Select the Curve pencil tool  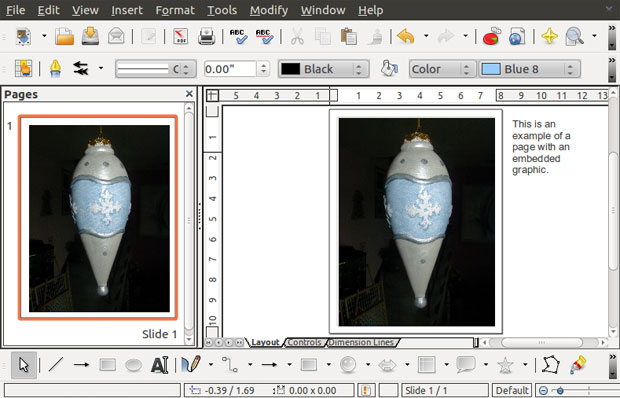click(191, 364)
